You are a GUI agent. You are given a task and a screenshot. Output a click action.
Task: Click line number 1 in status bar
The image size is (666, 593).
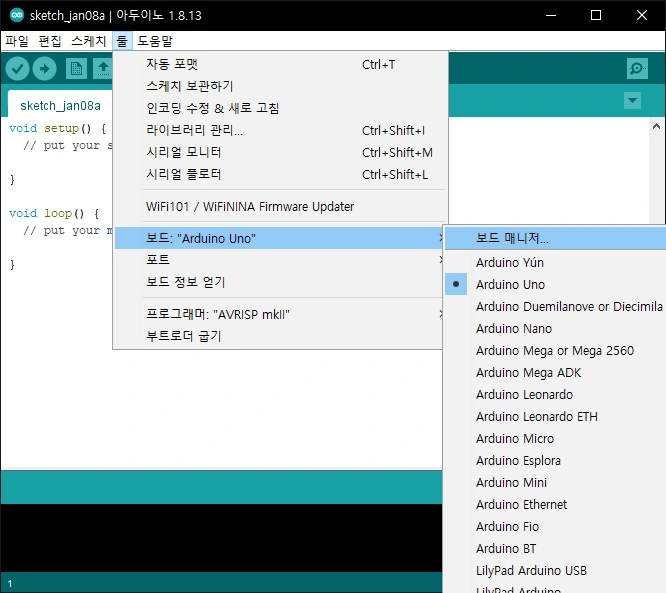(x=10, y=584)
